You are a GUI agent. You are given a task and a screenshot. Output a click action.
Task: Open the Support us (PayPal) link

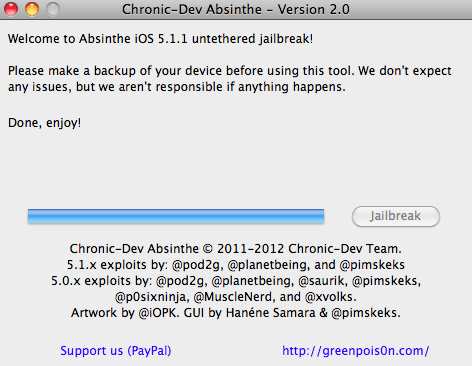pos(116,351)
